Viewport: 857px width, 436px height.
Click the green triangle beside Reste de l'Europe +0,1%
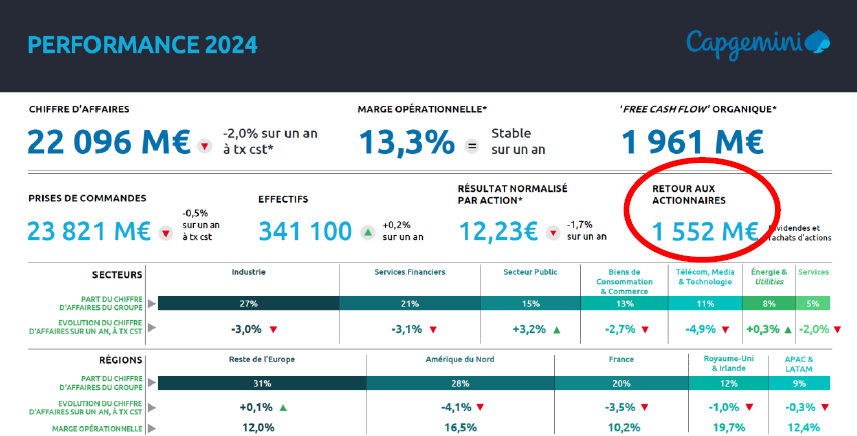283,407
